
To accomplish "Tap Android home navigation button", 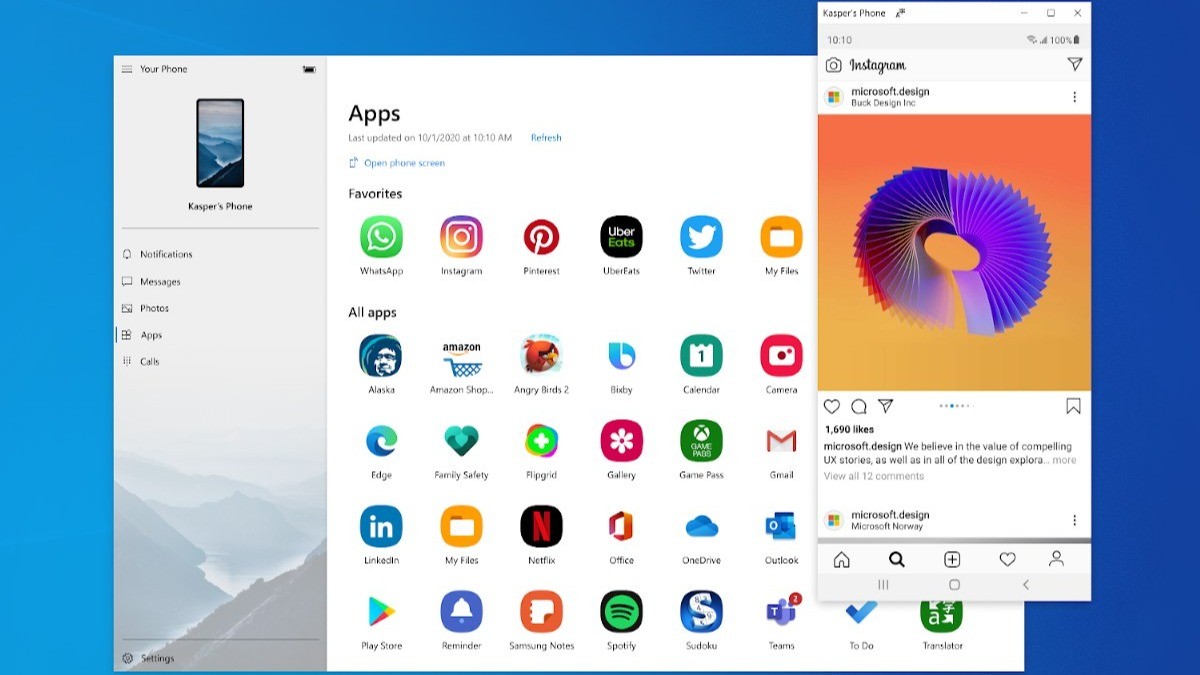I will [x=954, y=585].
